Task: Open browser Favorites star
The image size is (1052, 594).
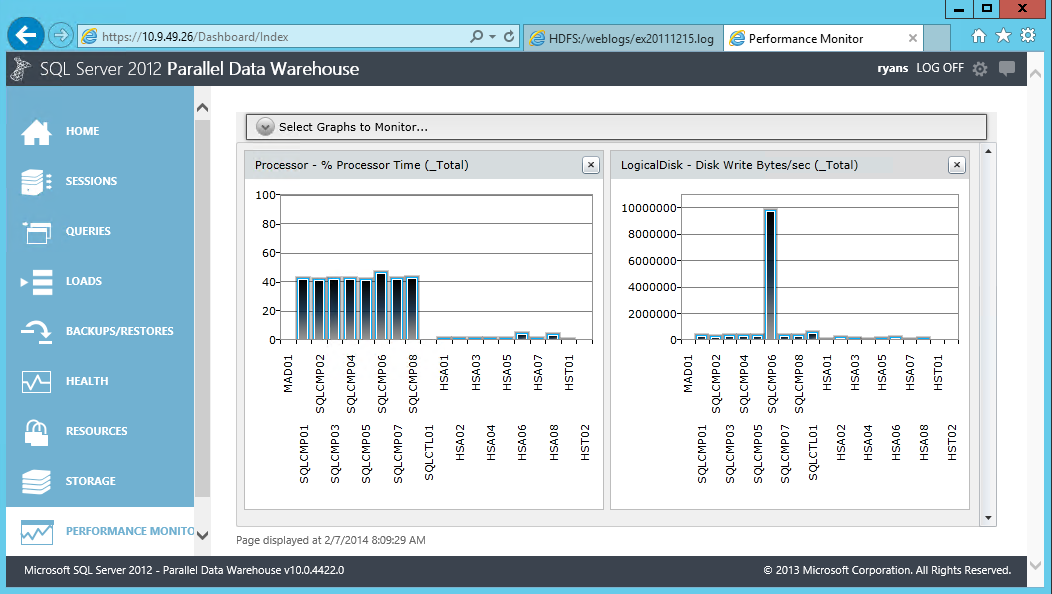Action: pos(1003,36)
